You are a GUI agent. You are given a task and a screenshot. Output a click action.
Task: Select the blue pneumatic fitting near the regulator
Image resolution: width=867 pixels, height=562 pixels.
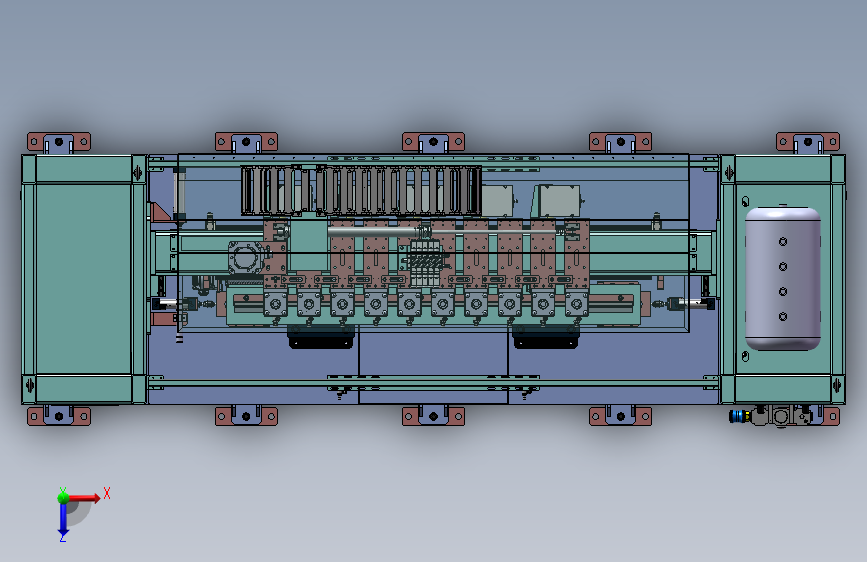pyautogui.click(x=739, y=416)
